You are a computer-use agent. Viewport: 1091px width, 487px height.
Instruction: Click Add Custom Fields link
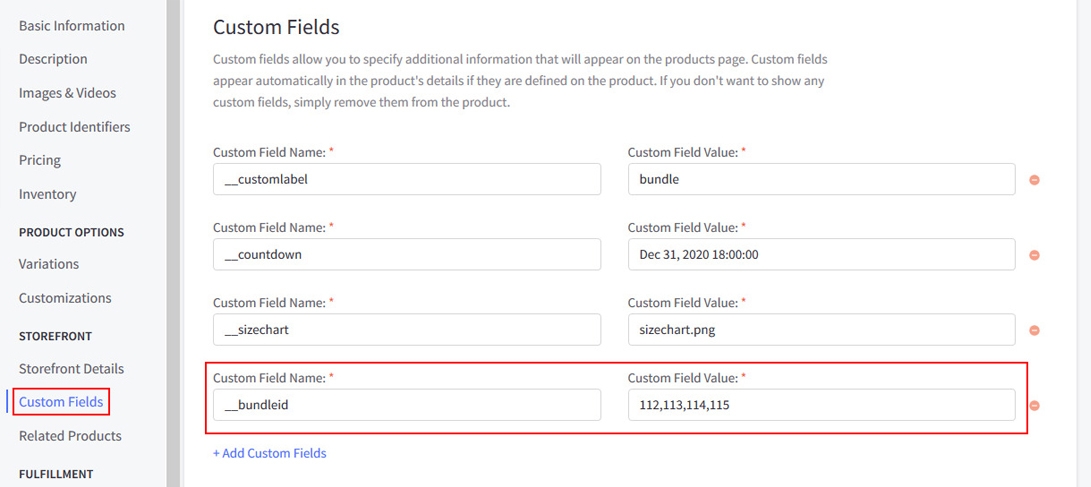[269, 453]
